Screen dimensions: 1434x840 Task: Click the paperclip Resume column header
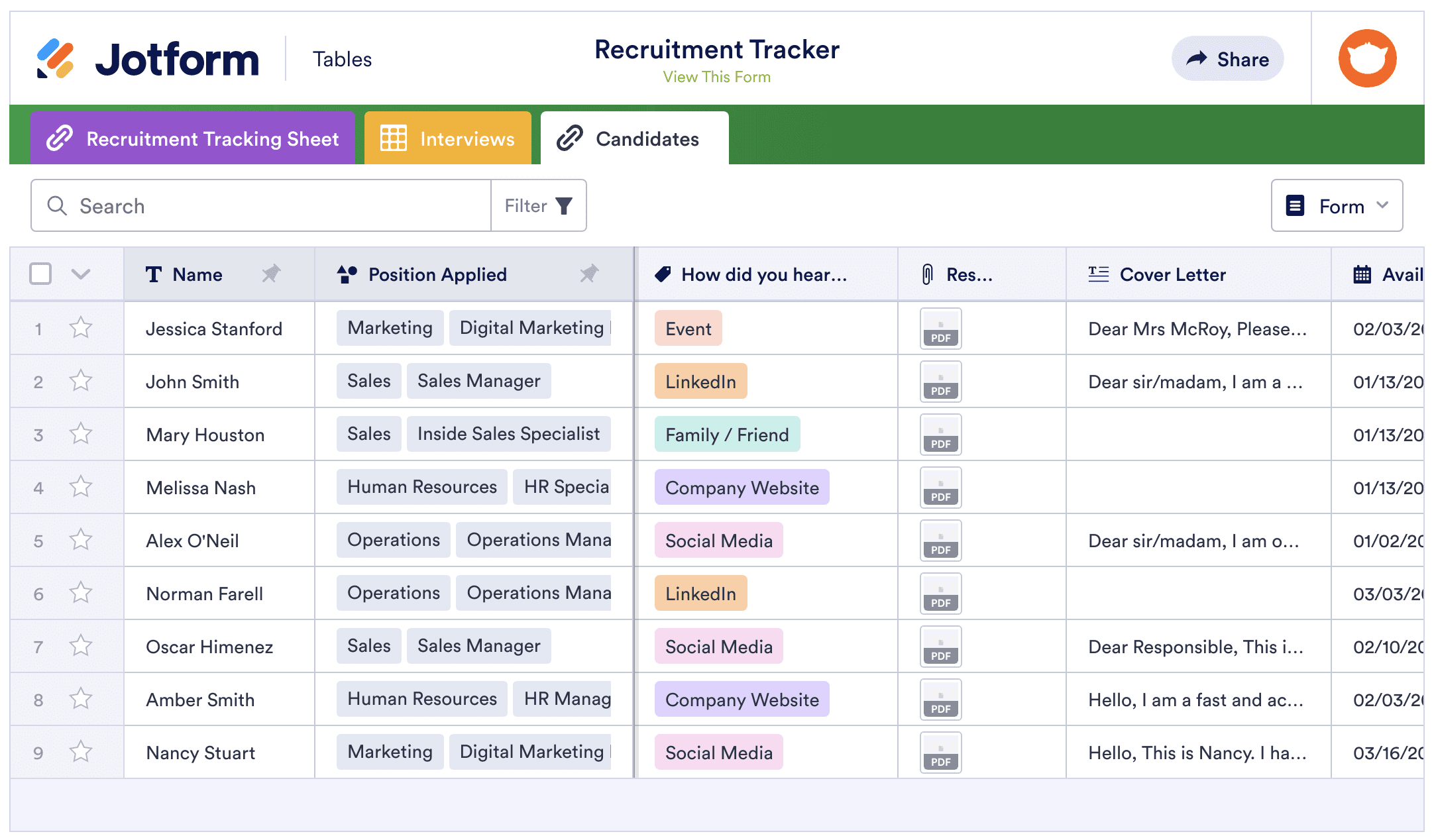(958, 274)
